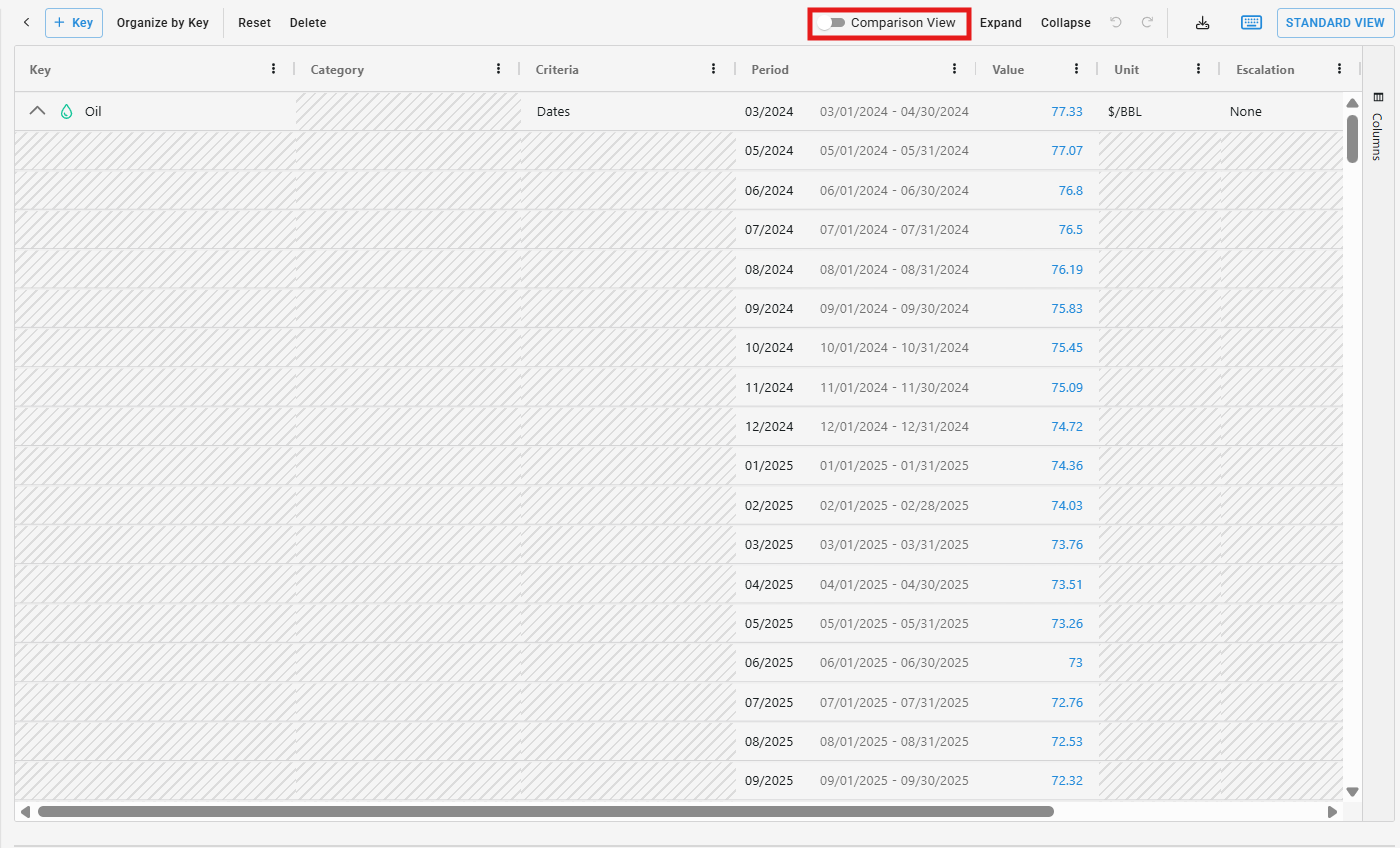Click Collapse in the toolbar
The width and height of the screenshot is (1400, 848).
1065,22
